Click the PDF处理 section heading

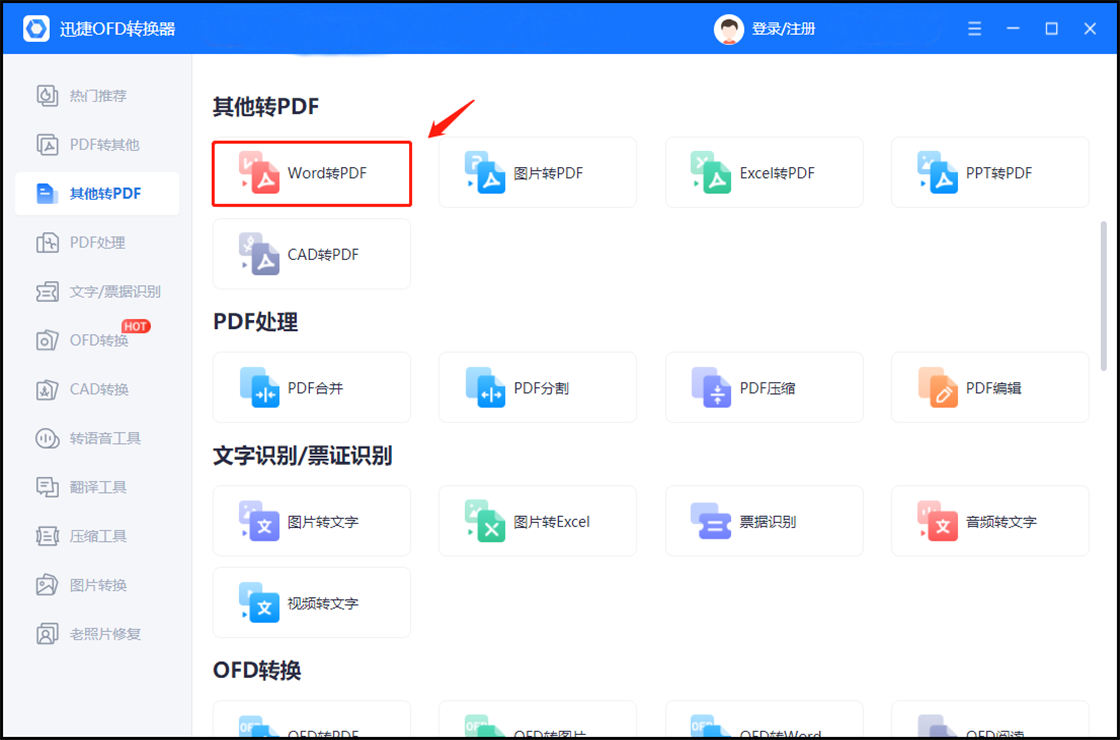(255, 322)
